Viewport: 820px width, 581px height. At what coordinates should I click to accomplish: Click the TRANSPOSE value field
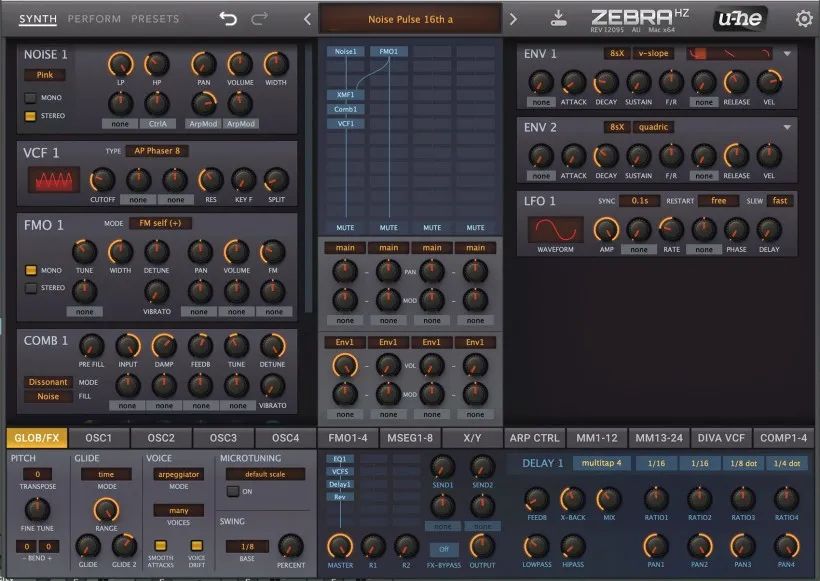(x=37, y=474)
